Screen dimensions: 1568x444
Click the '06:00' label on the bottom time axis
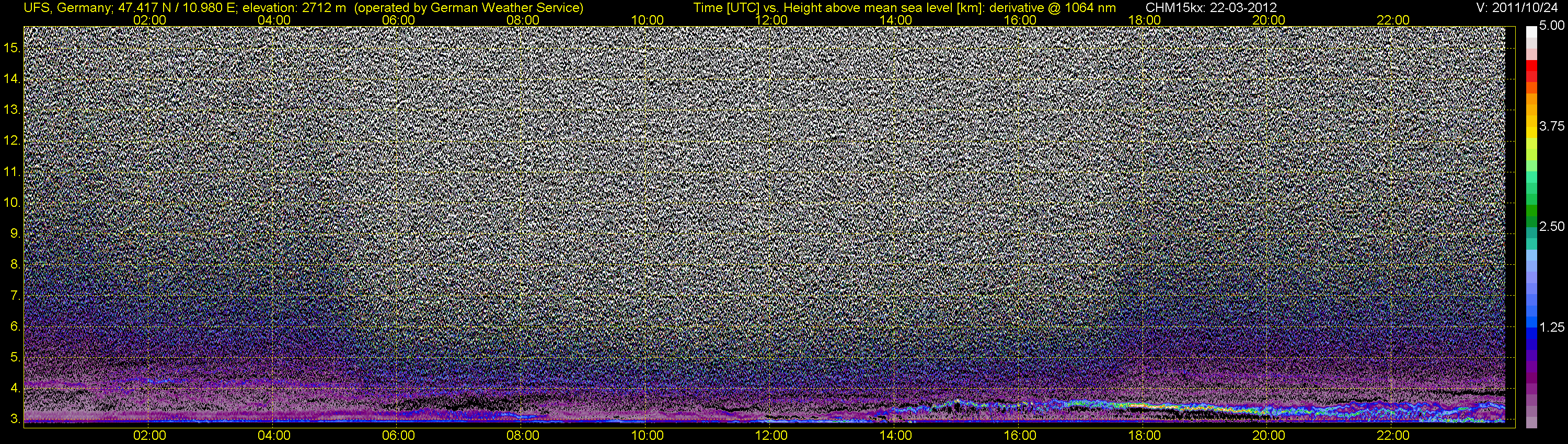pyautogui.click(x=399, y=436)
